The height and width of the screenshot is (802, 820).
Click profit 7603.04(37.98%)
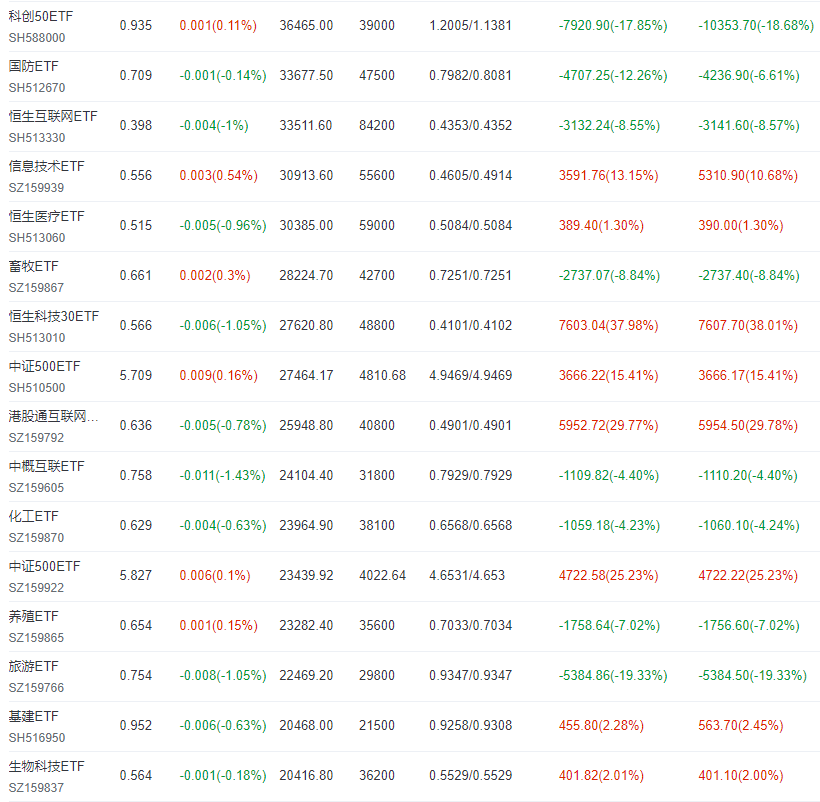click(609, 326)
